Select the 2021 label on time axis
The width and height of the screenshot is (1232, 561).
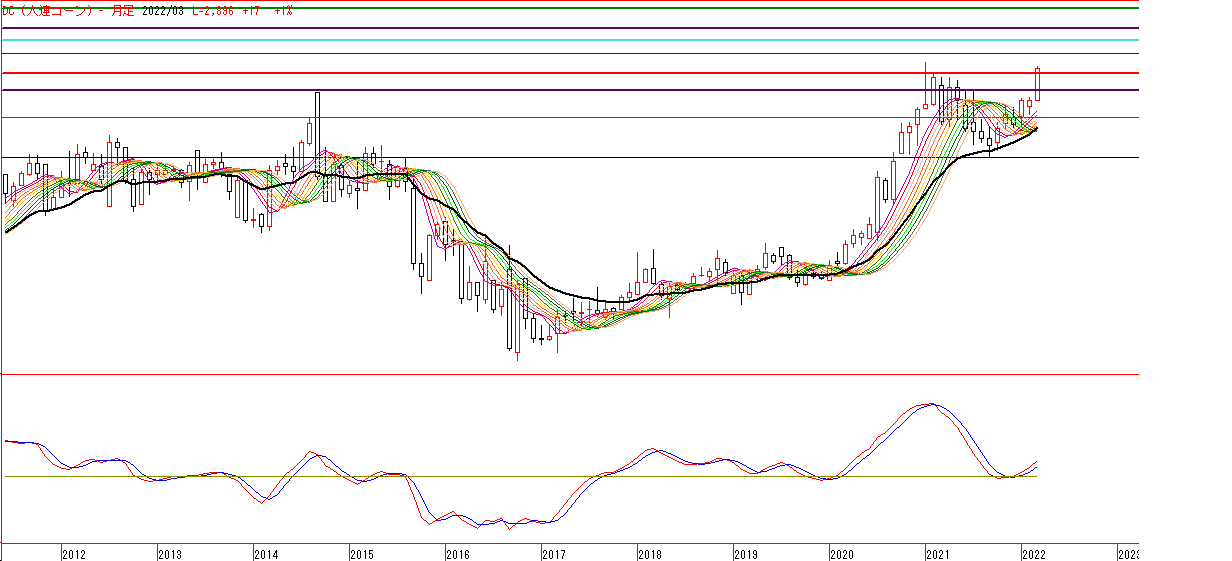click(938, 554)
